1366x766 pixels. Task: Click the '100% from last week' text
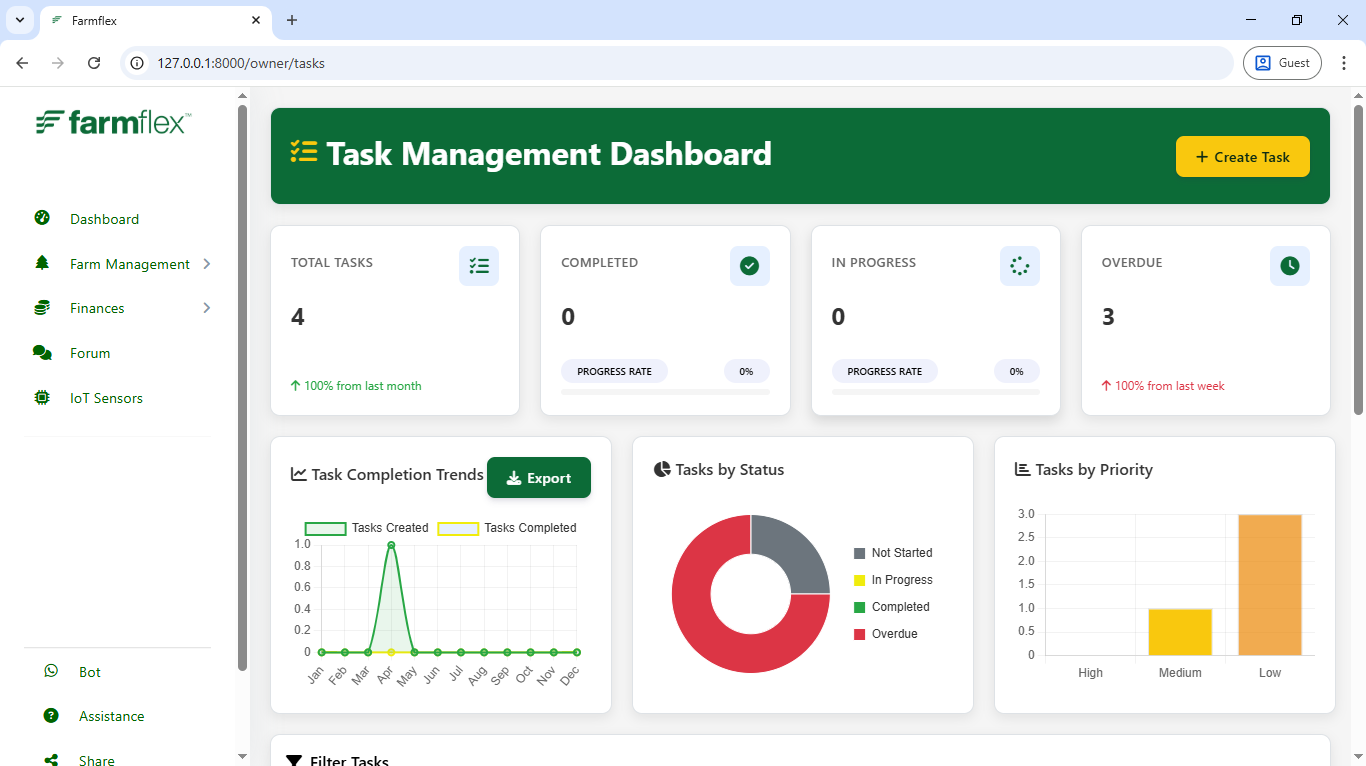tap(1170, 386)
